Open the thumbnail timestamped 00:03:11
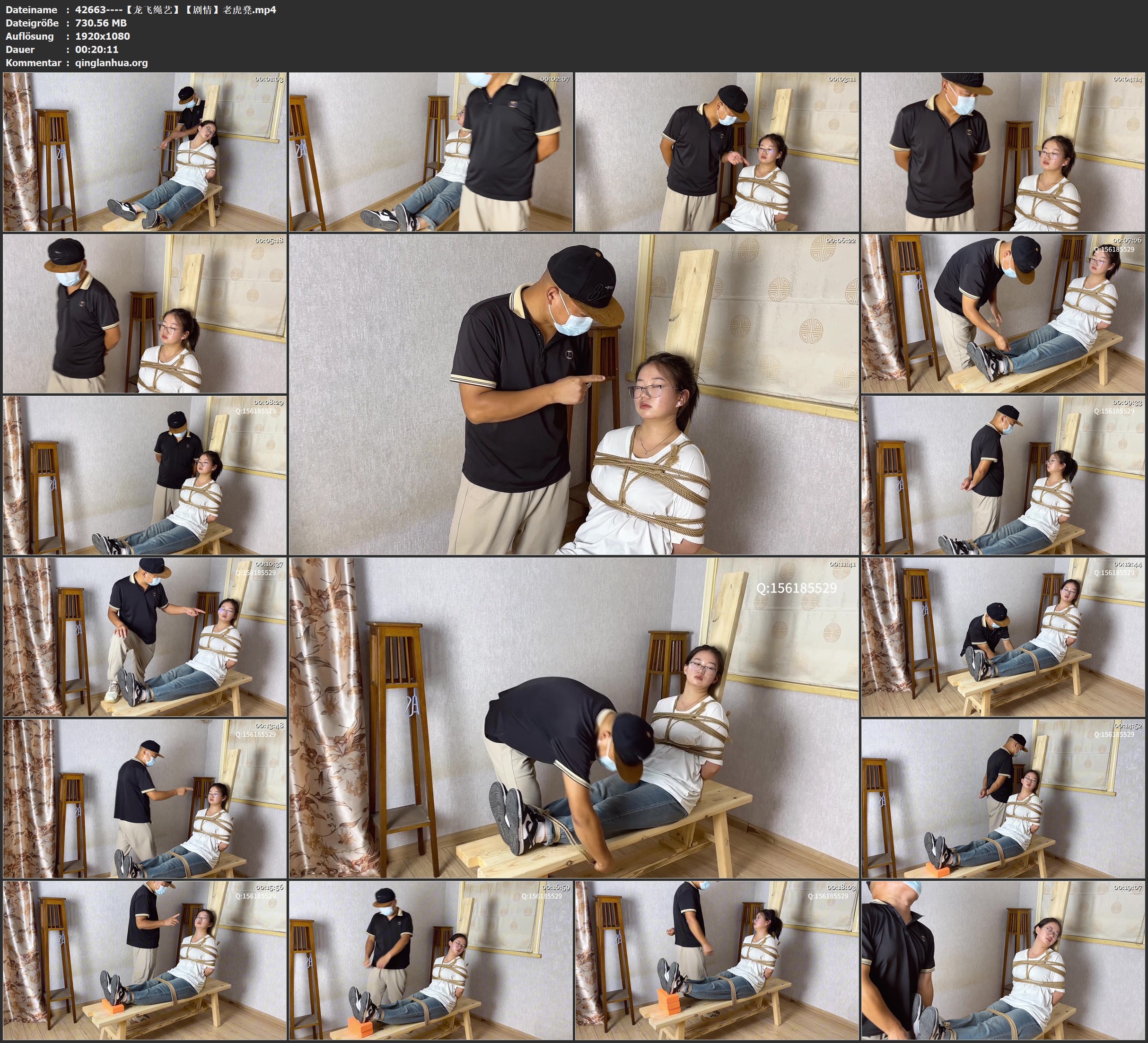 tap(716, 151)
